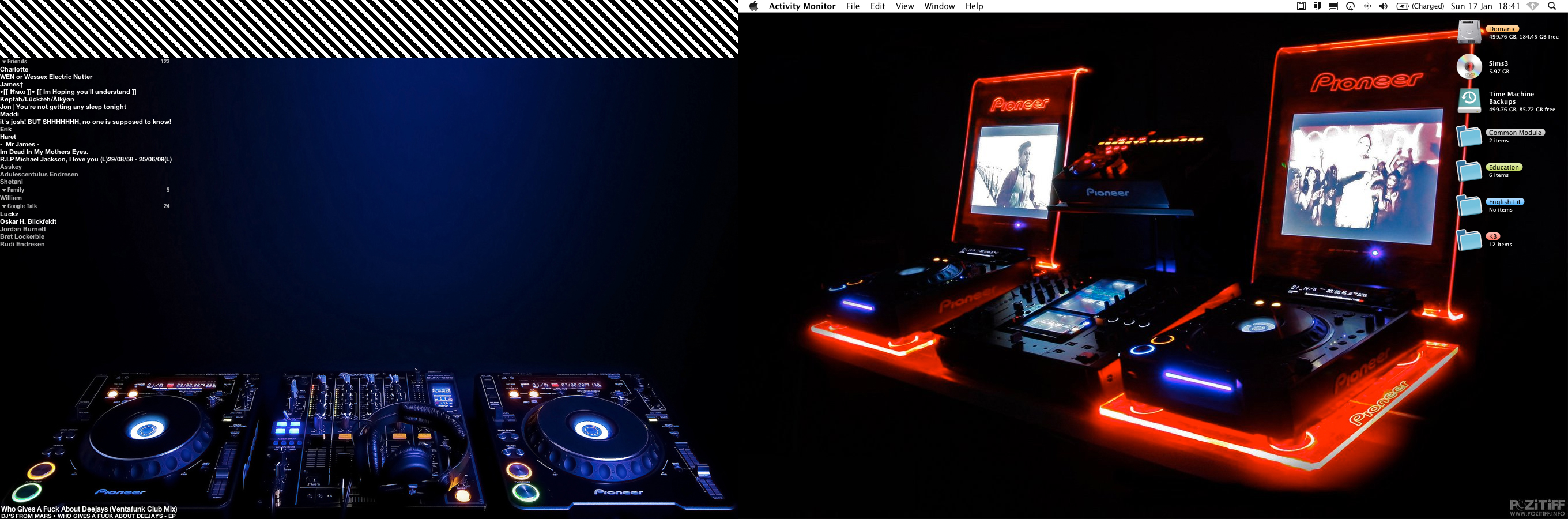1568x519 pixels.
Task: Open the Bluetooth status menu
Action: tap(1367, 6)
